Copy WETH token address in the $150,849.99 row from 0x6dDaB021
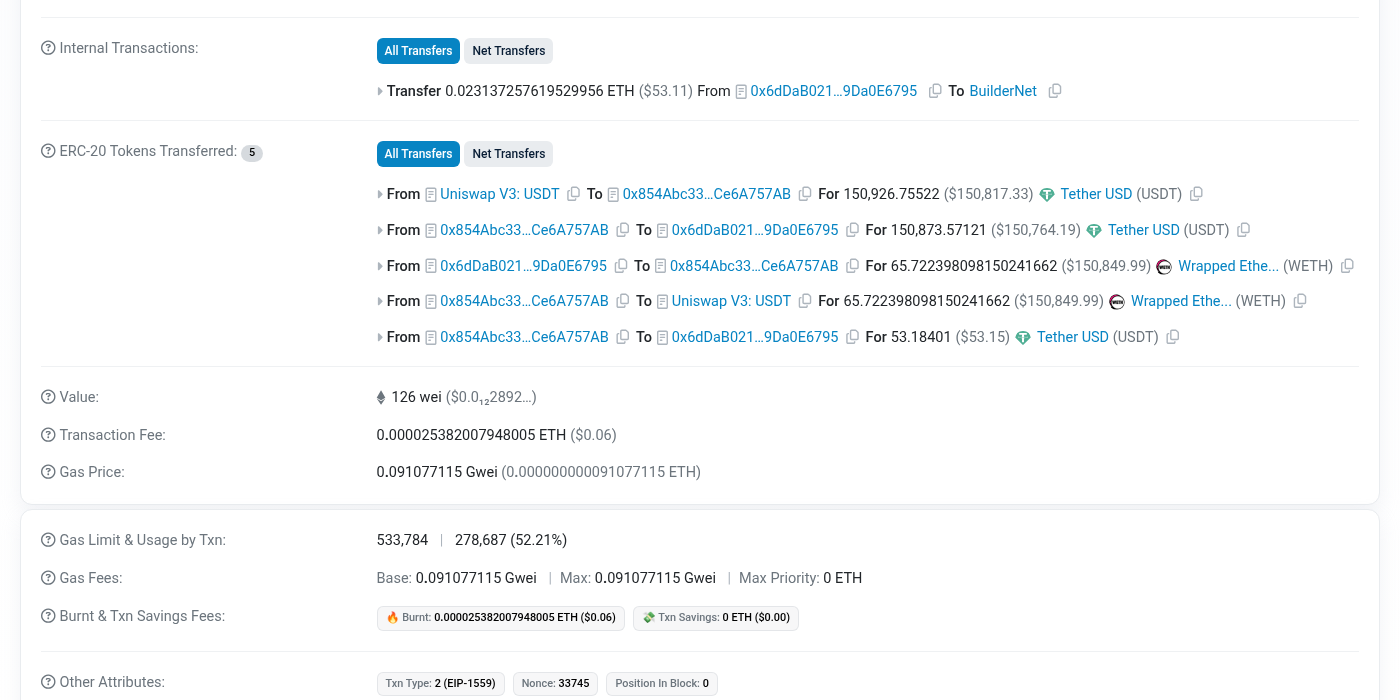Image resolution: width=1400 pixels, height=700 pixels. click(x=1347, y=266)
